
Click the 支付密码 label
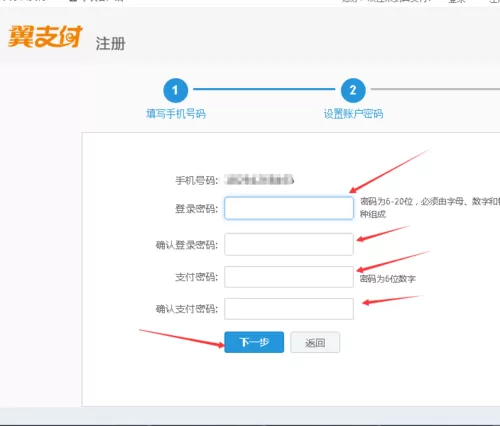pyautogui.click(x=197, y=277)
